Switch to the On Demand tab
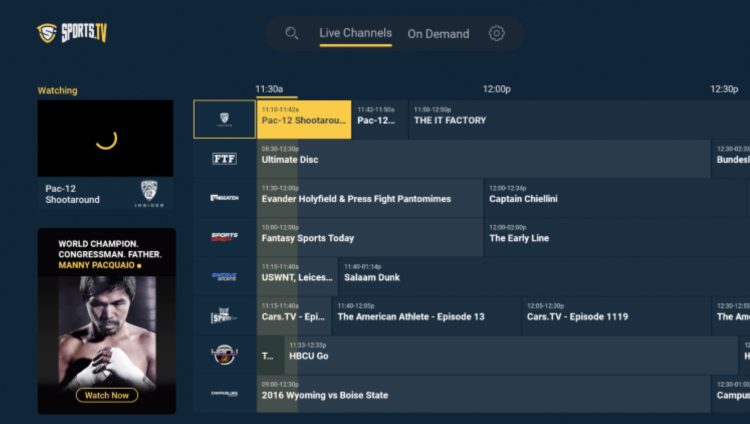The height and width of the screenshot is (424, 750). point(438,34)
